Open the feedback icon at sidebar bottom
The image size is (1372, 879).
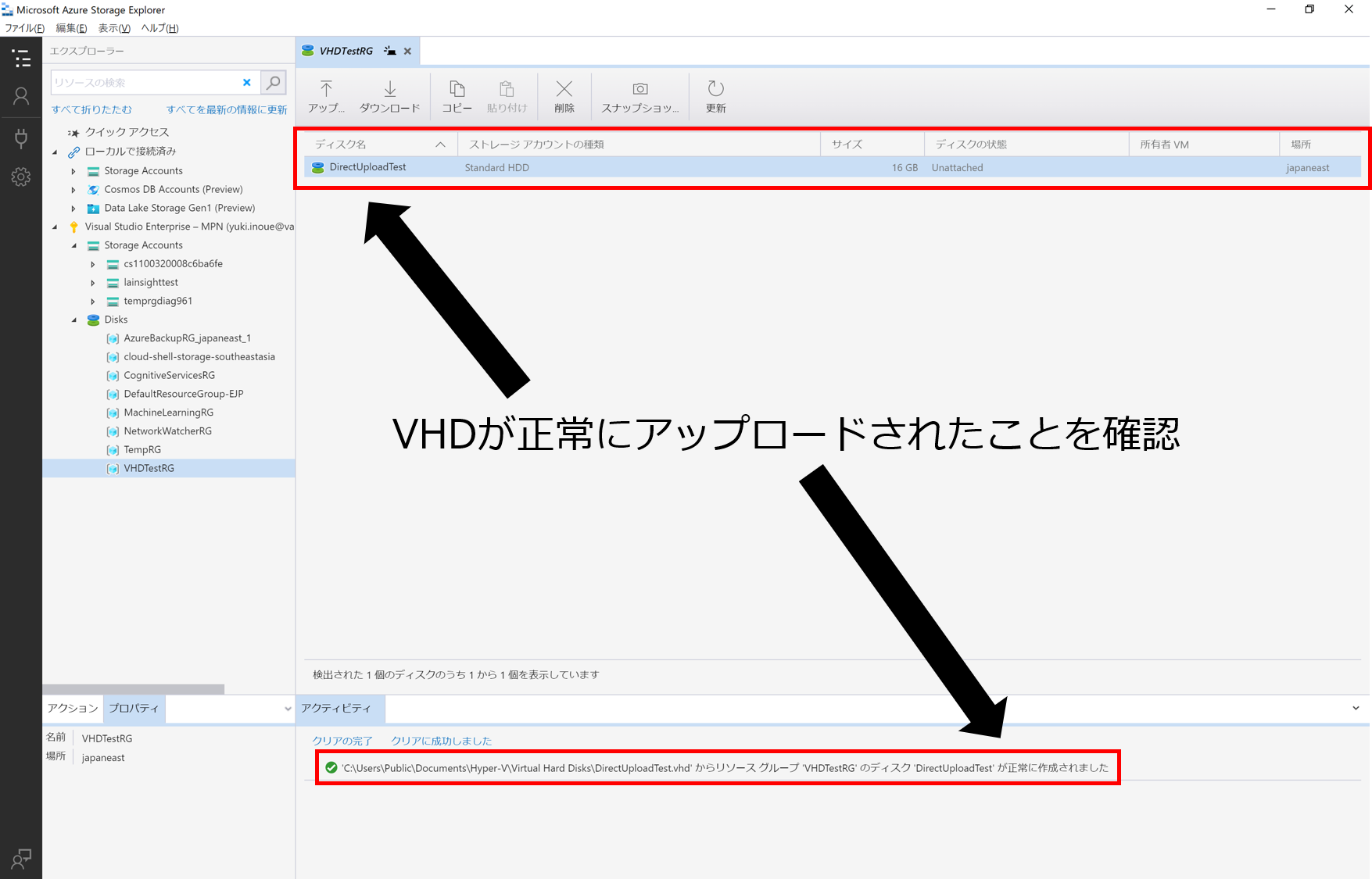coord(21,859)
